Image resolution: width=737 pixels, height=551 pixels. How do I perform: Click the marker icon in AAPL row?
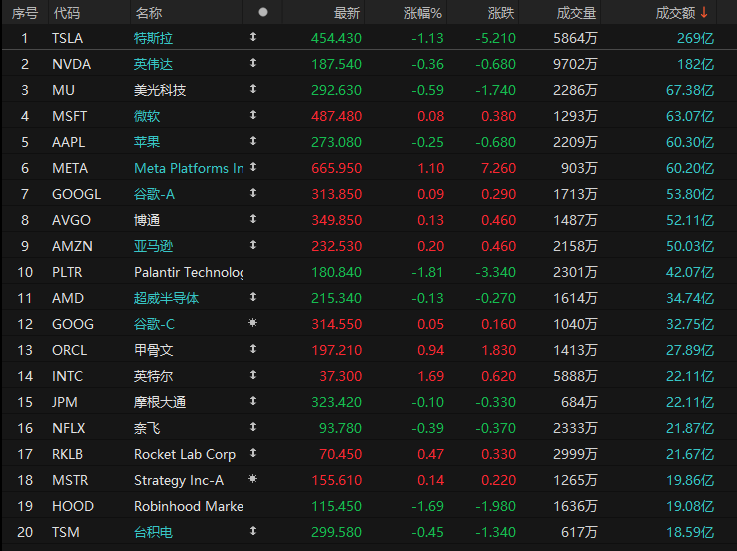pyautogui.click(x=253, y=142)
